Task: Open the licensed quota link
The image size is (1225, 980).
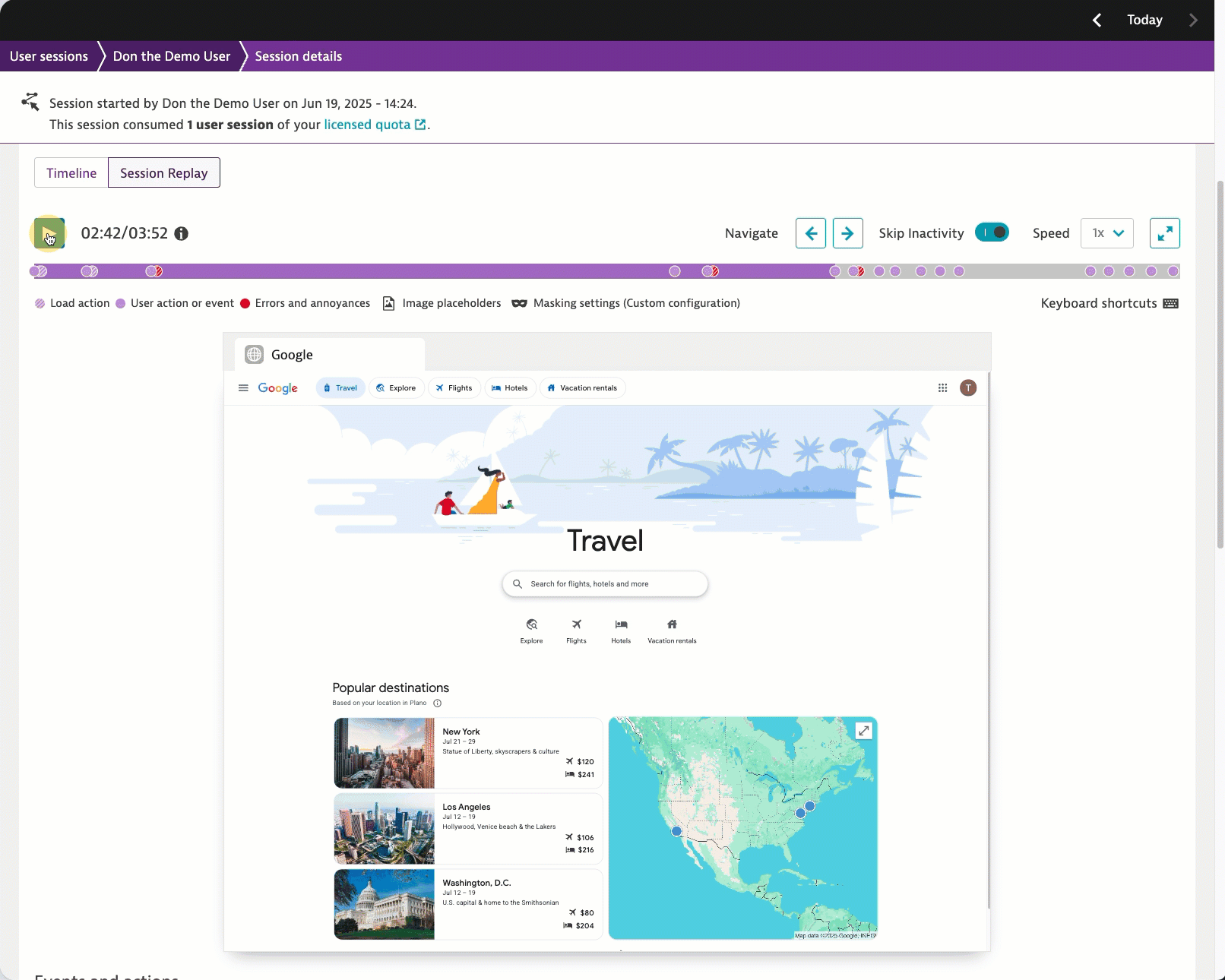Action: tap(375, 125)
